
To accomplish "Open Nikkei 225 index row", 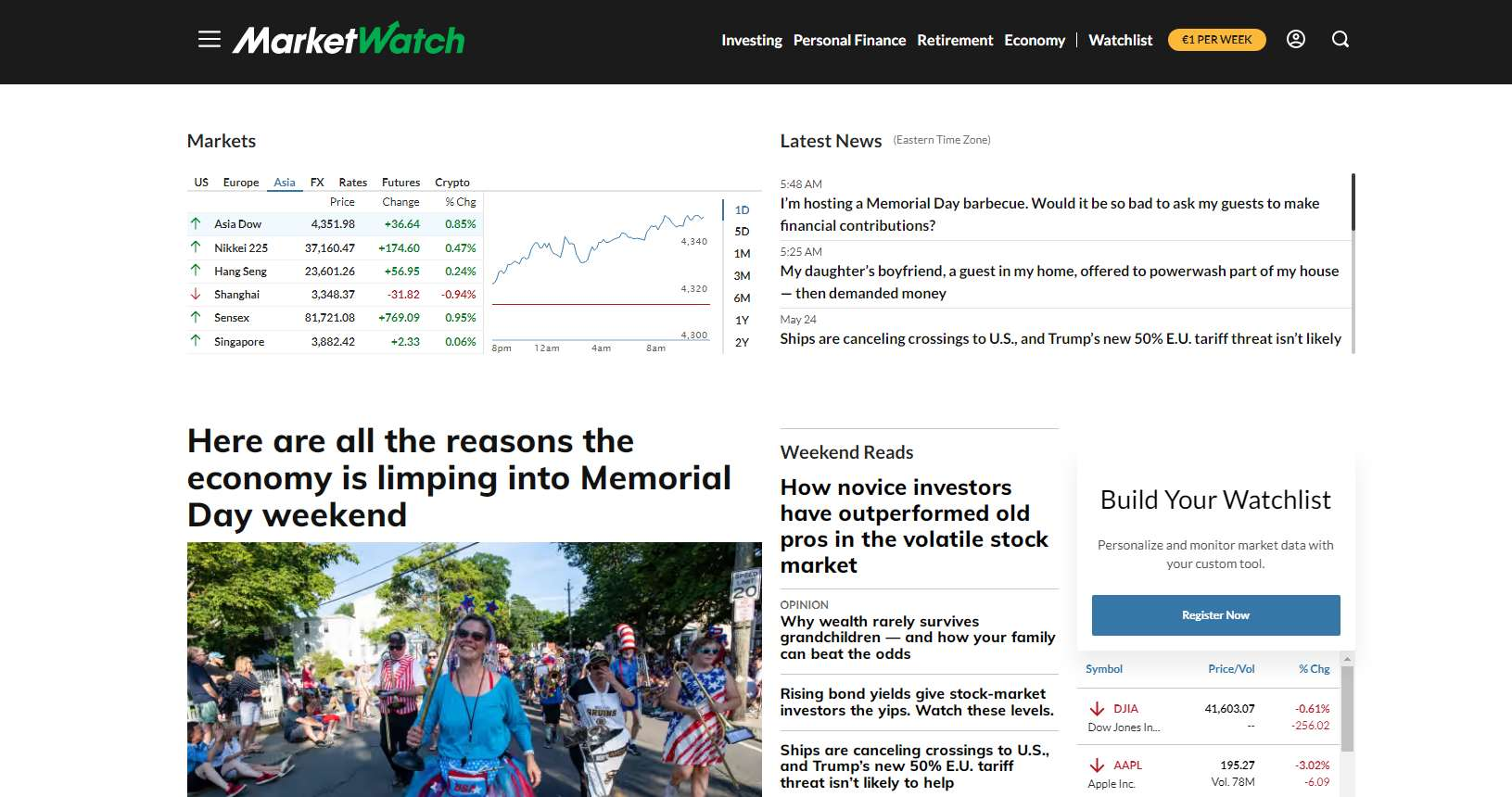I will (335, 247).
